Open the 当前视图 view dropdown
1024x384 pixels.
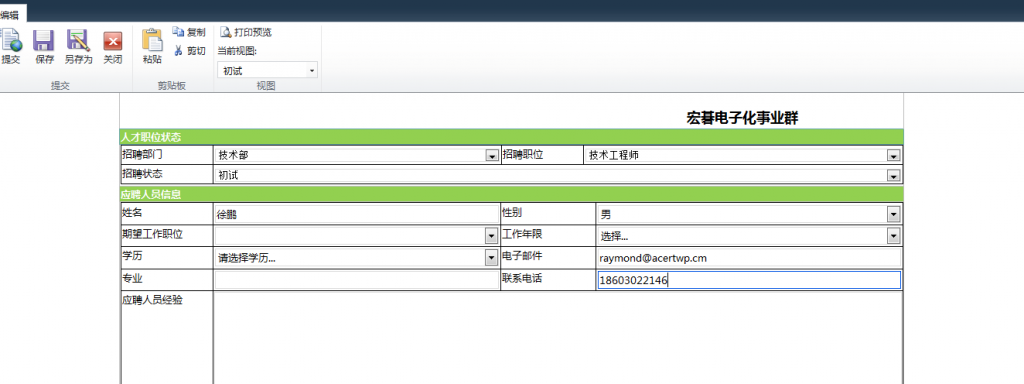[x=267, y=71]
